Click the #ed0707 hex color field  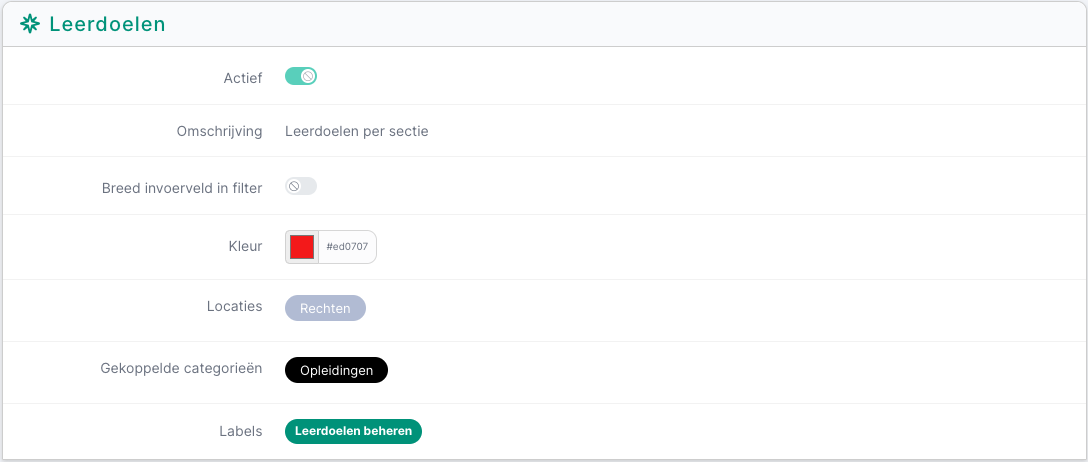point(347,247)
